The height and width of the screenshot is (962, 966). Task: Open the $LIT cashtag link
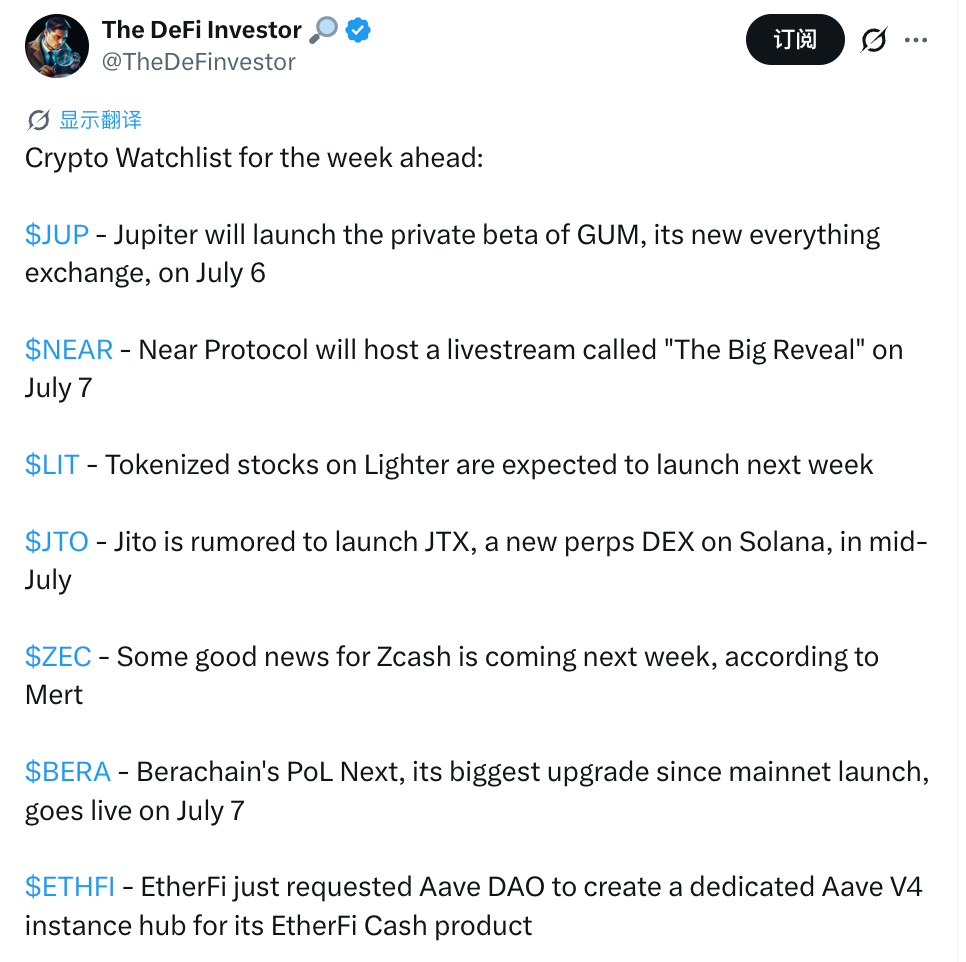(x=52, y=465)
